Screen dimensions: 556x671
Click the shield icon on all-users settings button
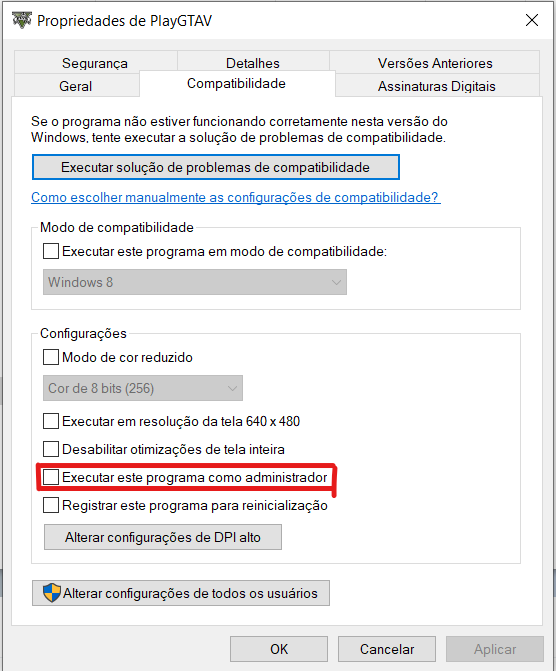(52, 593)
